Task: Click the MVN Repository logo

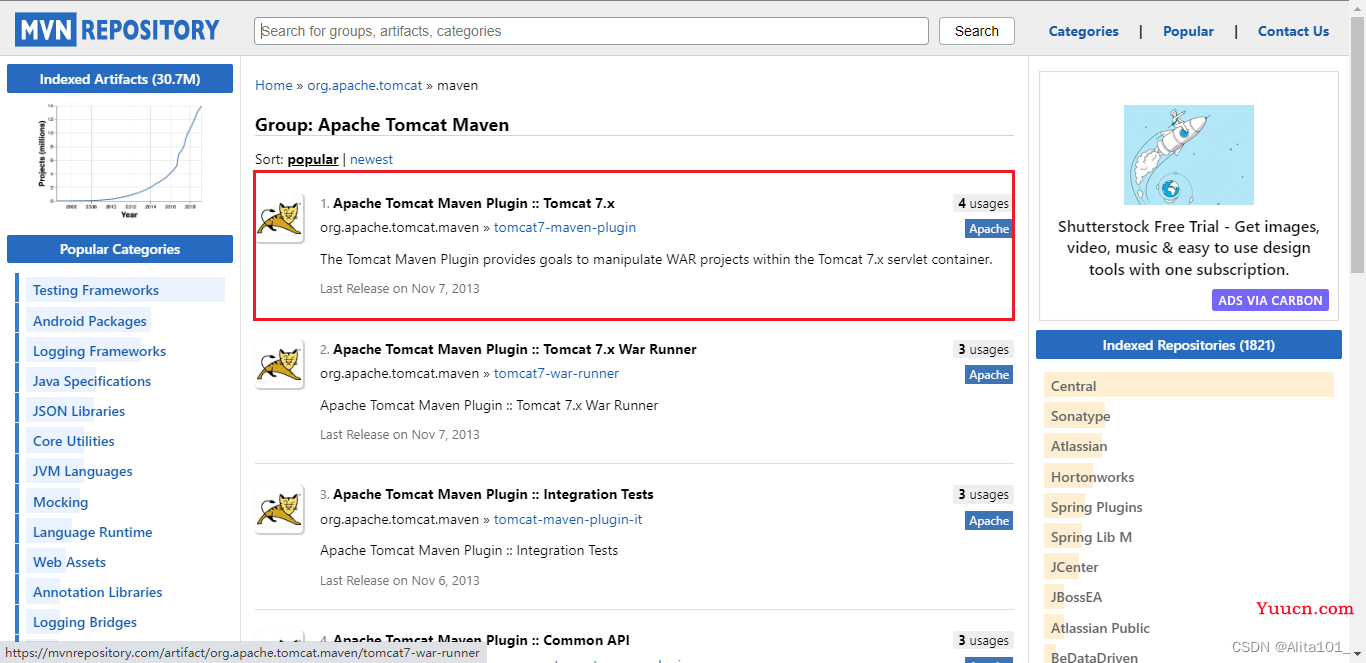Action: pos(117,30)
